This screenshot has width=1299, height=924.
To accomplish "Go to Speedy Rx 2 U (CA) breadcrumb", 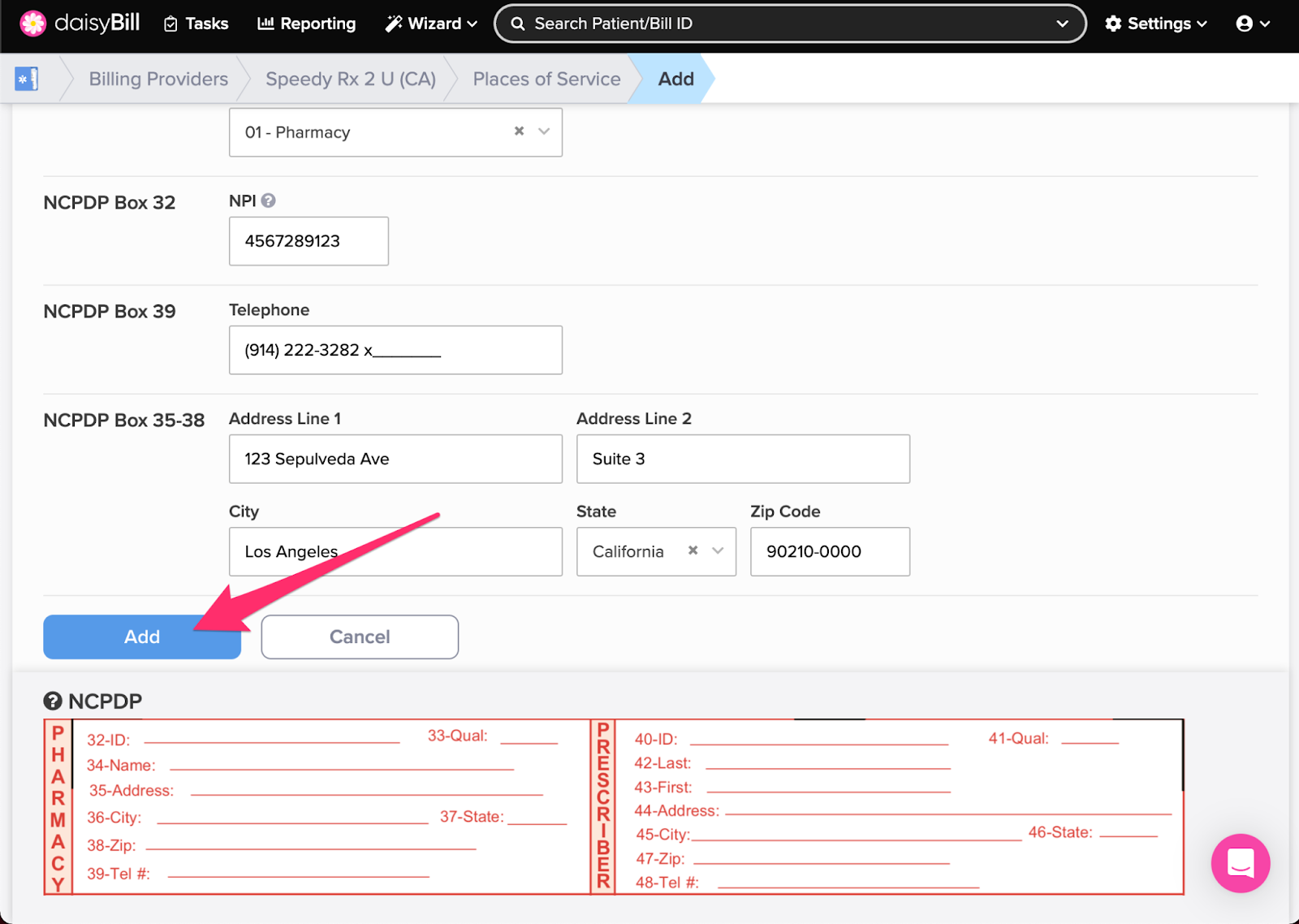I will click(351, 79).
